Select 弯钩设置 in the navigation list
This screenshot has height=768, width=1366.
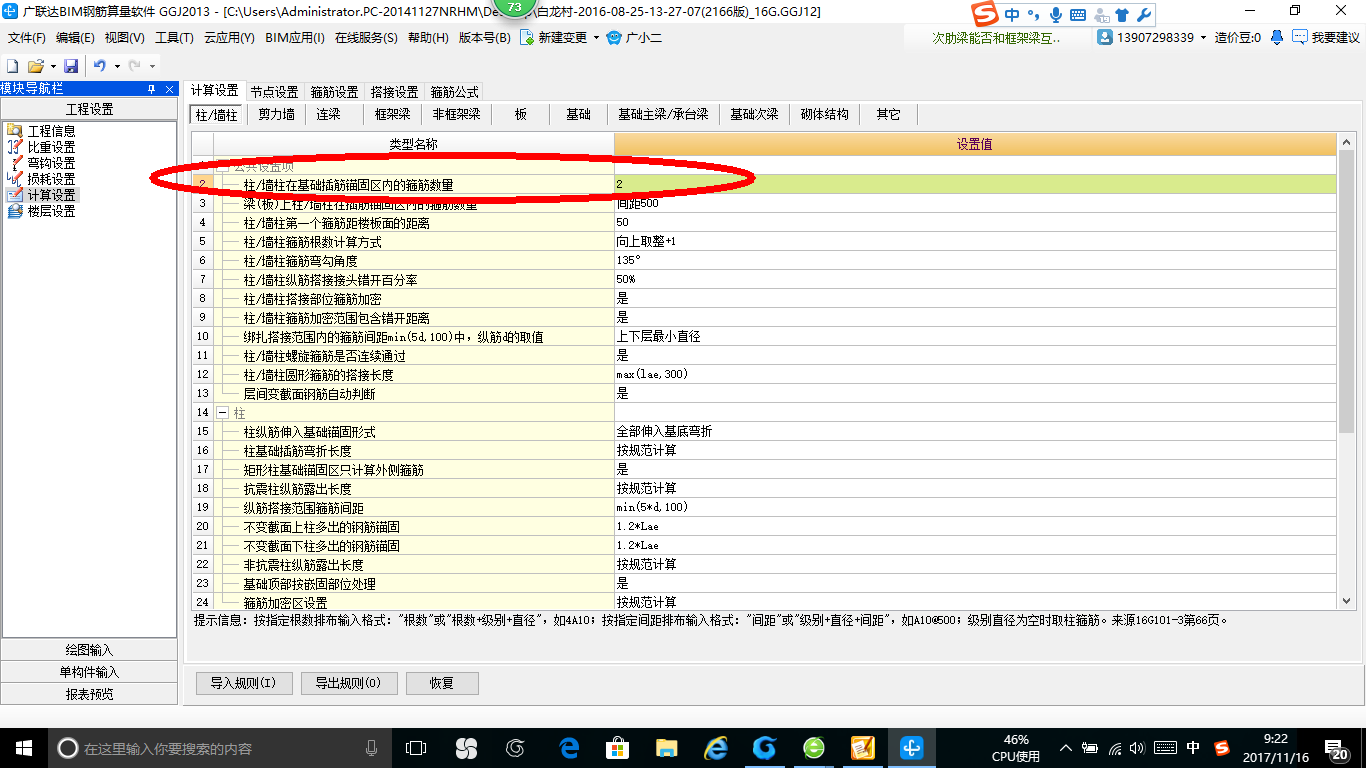(51, 163)
